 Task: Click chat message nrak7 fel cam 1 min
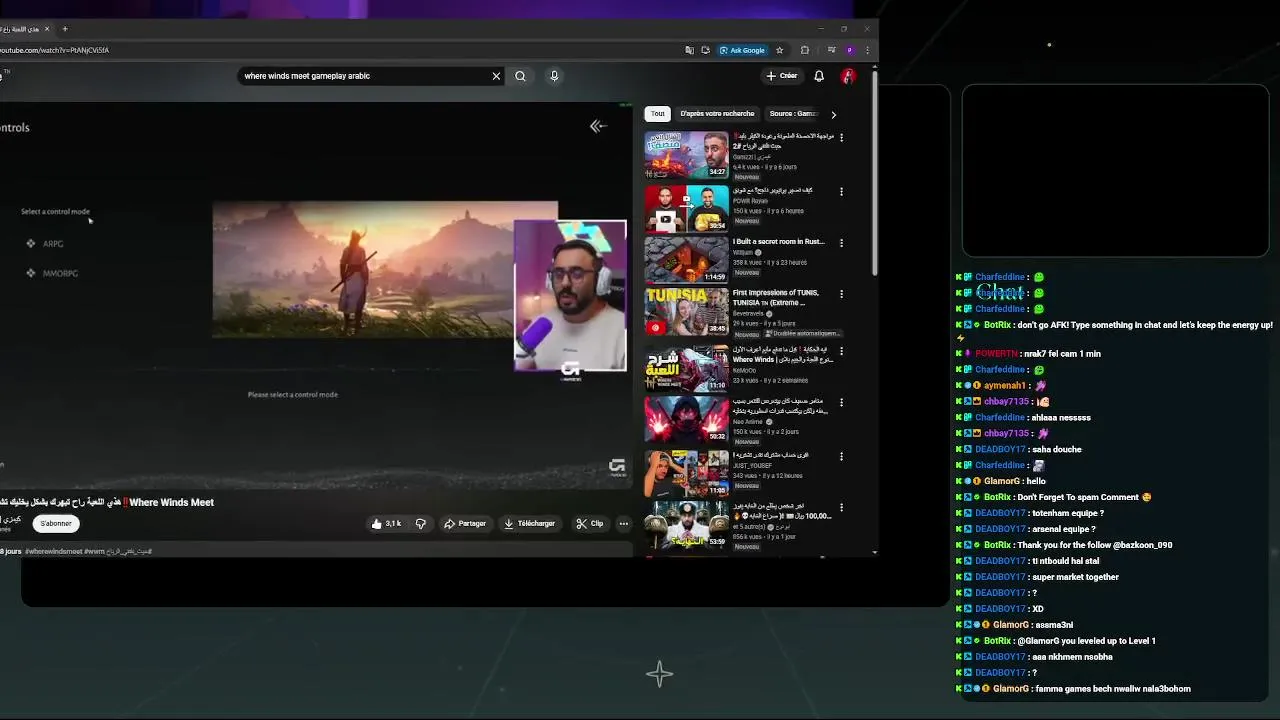tap(1060, 354)
